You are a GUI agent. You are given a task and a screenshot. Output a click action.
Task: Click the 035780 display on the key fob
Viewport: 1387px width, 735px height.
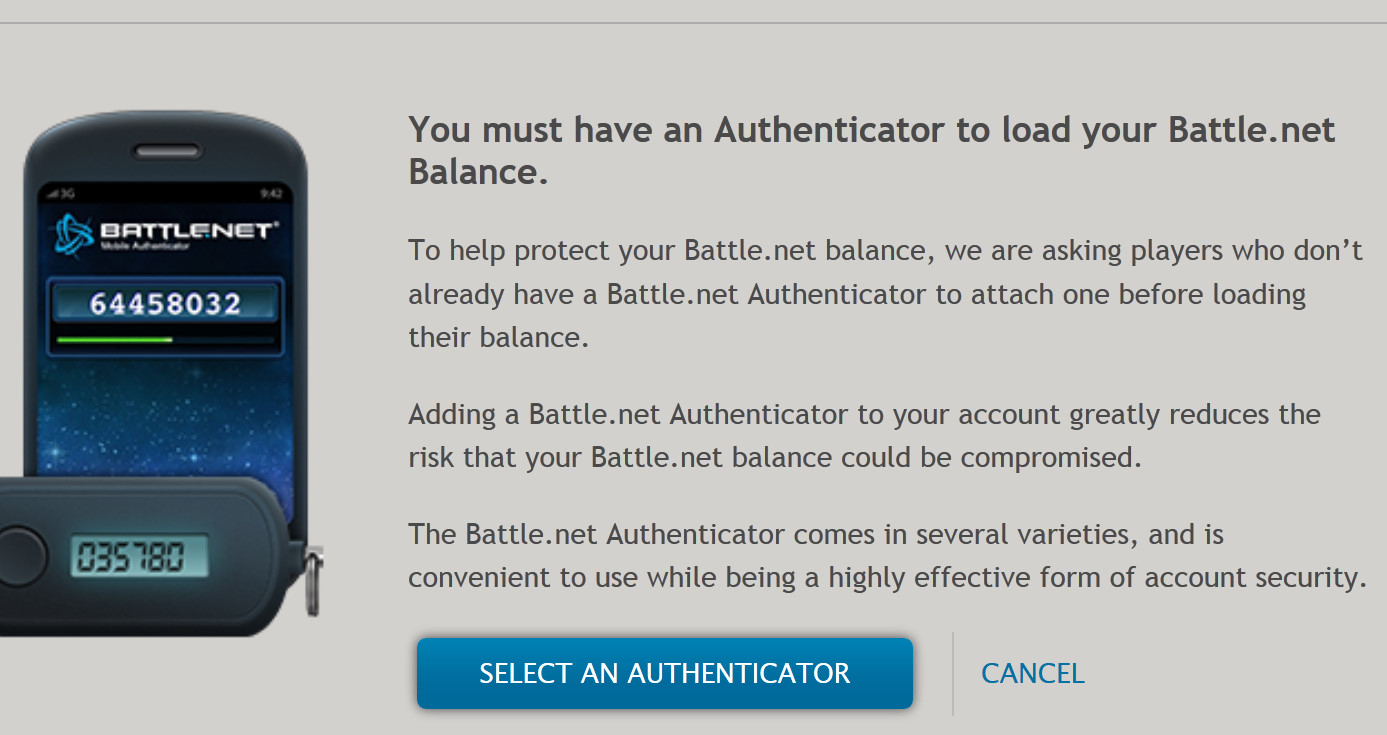coord(139,556)
